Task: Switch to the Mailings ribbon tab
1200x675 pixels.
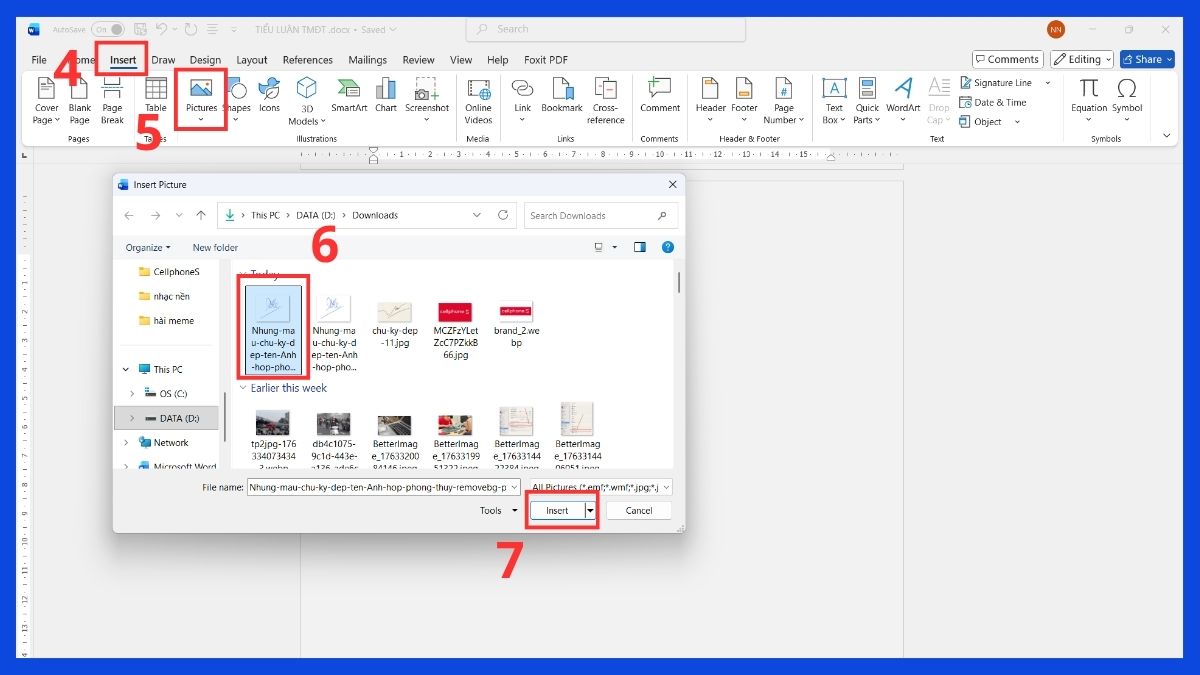Action: (367, 59)
